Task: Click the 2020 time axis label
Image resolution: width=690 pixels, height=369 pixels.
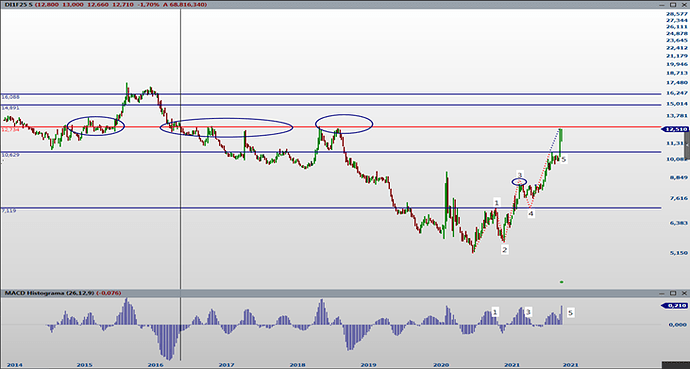Action: (440, 365)
